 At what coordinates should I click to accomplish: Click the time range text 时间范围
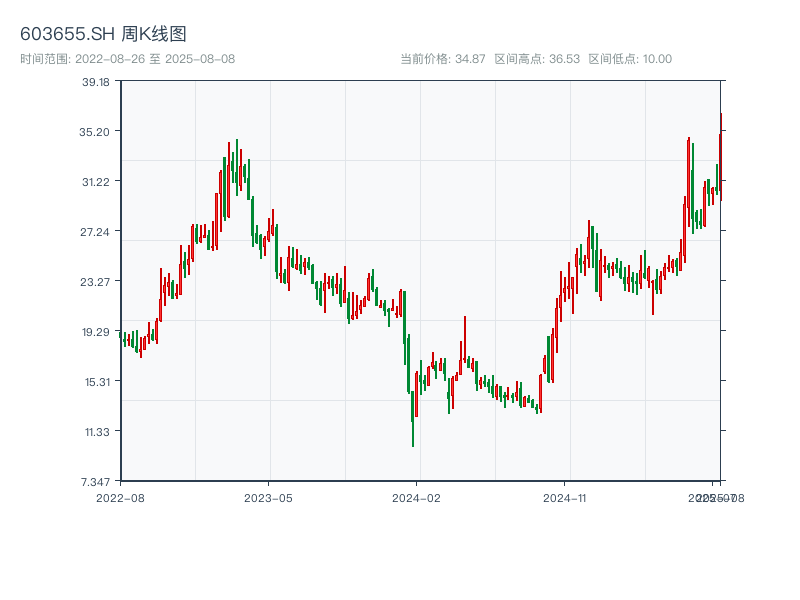pyautogui.click(x=127, y=59)
